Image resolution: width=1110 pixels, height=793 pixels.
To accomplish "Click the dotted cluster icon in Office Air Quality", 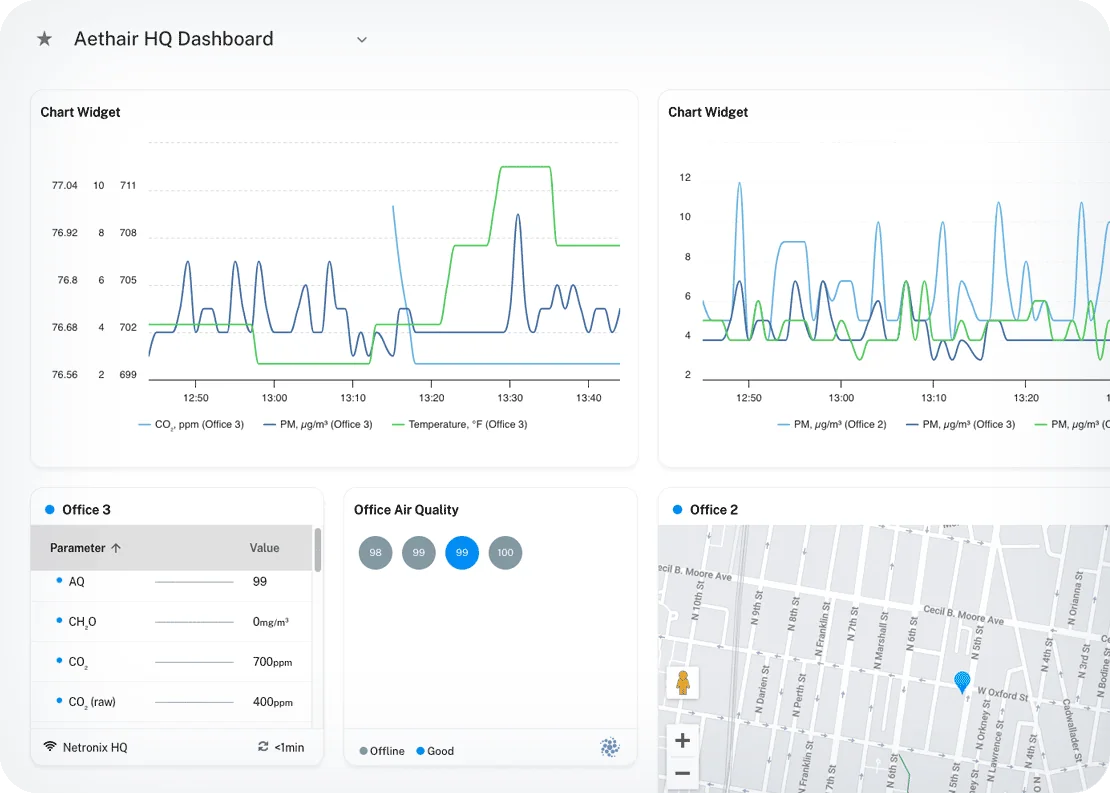I will (x=610, y=747).
